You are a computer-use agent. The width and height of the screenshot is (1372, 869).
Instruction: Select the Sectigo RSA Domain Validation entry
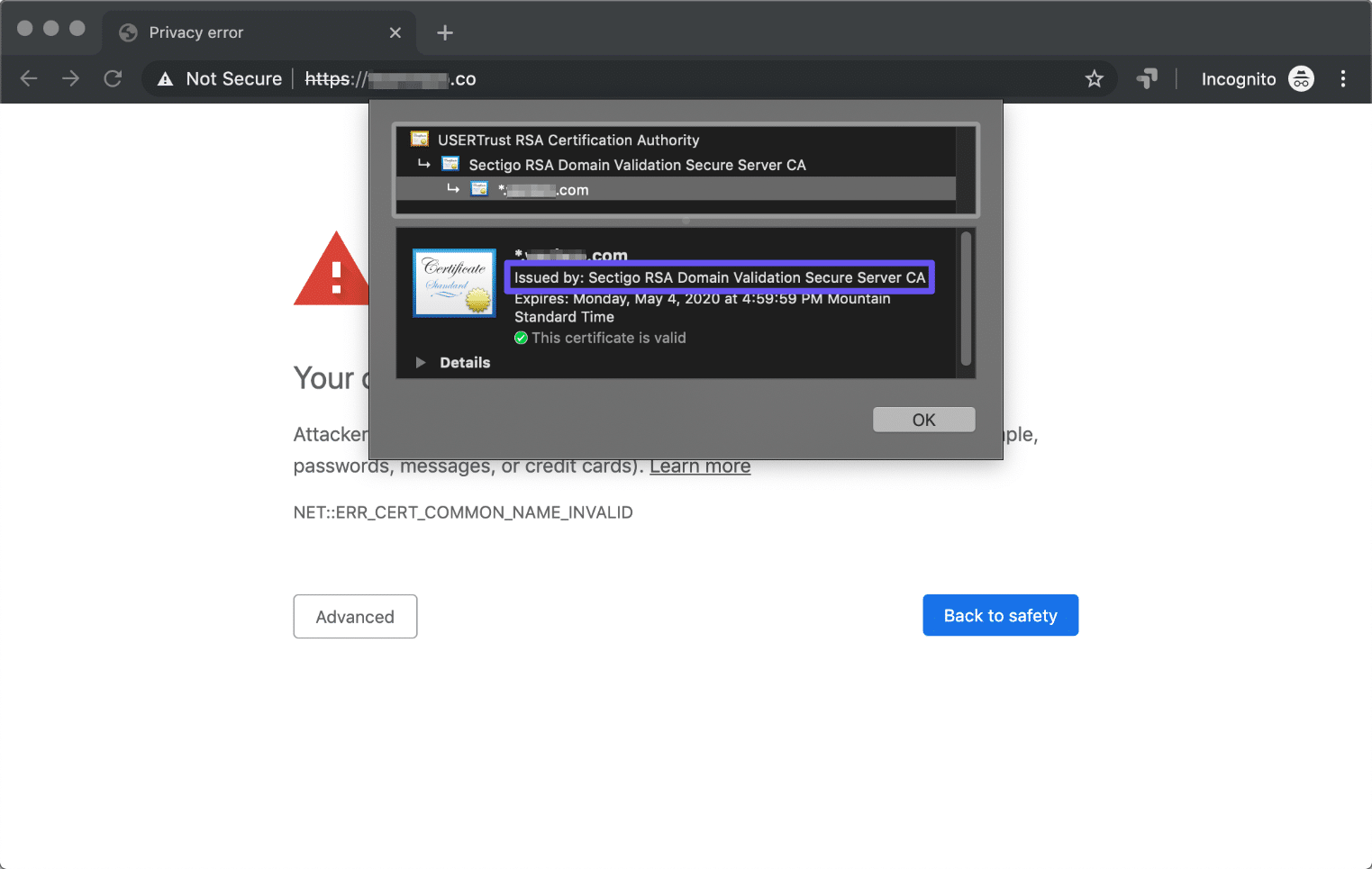[x=637, y=165]
